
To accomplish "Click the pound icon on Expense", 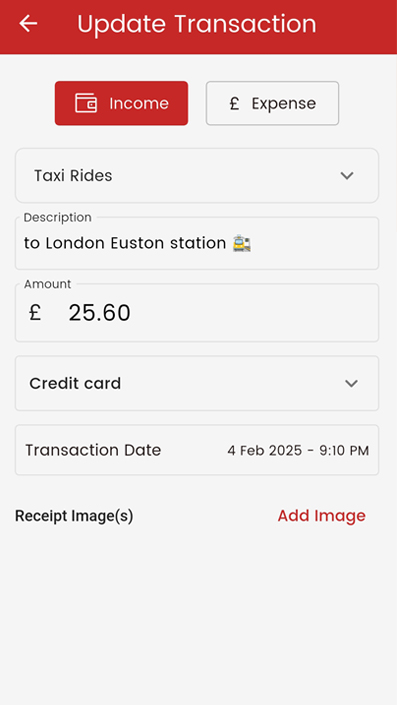I will pyautogui.click(x=234, y=103).
